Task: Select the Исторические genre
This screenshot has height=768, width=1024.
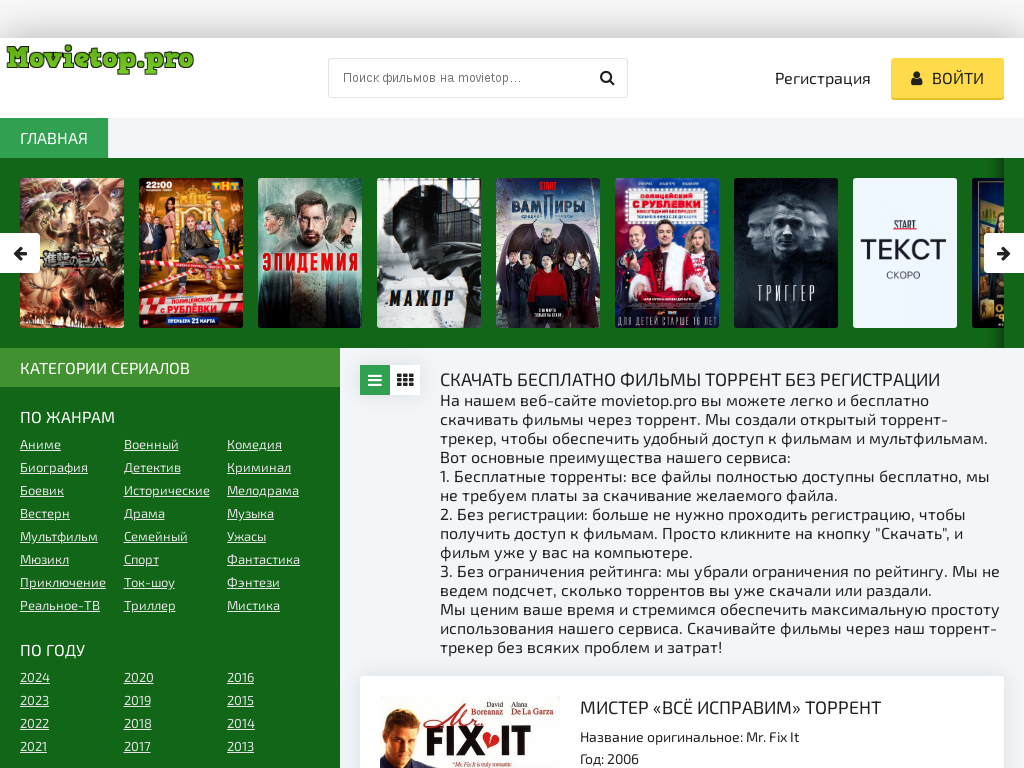Action: 167,490
